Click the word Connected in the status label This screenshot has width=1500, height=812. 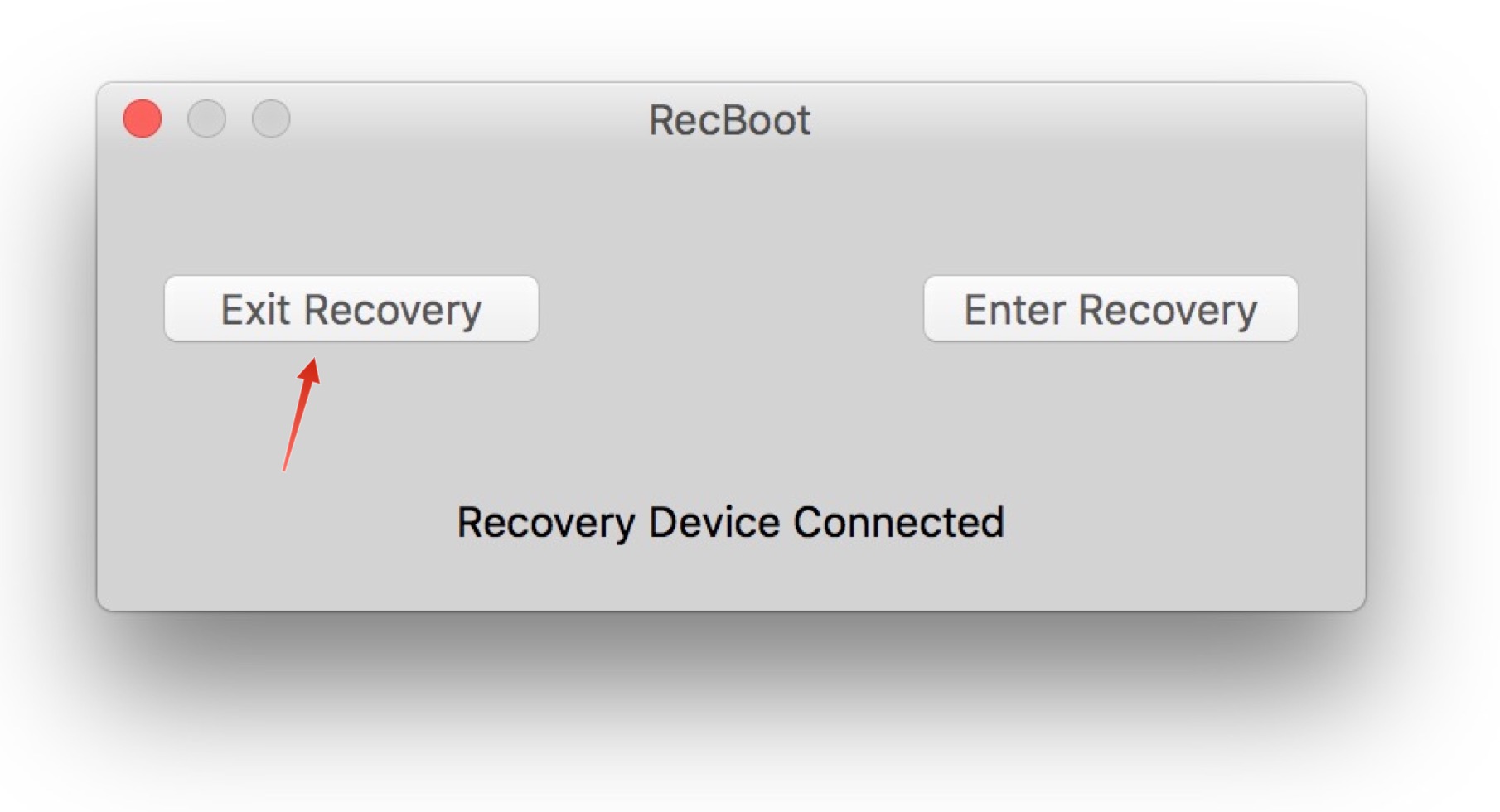[x=898, y=523]
